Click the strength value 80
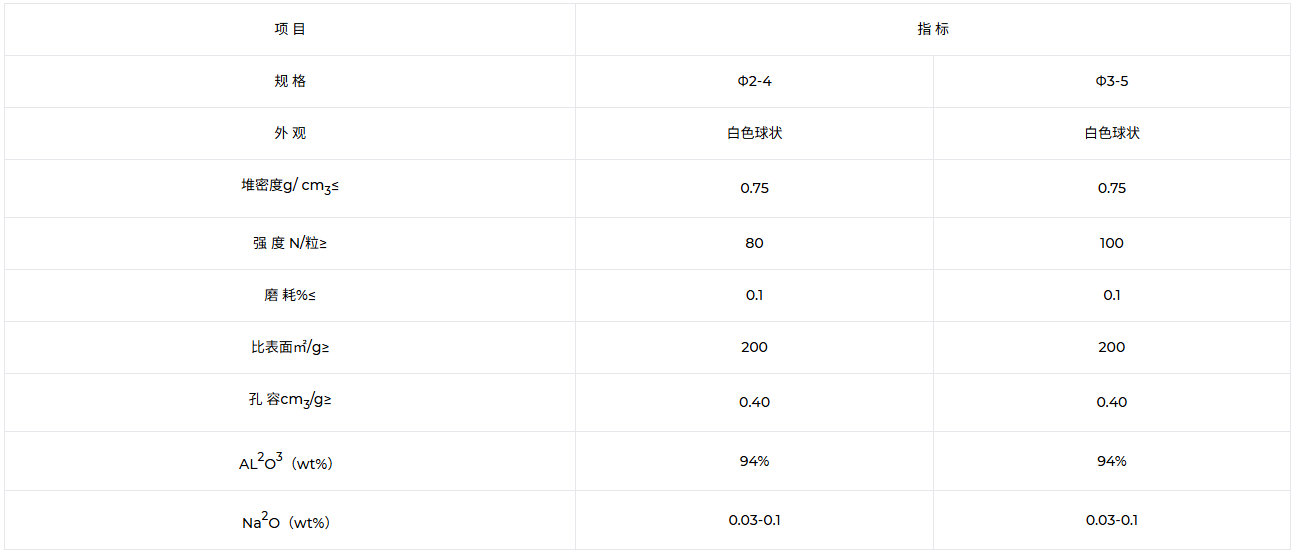Screen dimensions: 1299x556 click(754, 243)
